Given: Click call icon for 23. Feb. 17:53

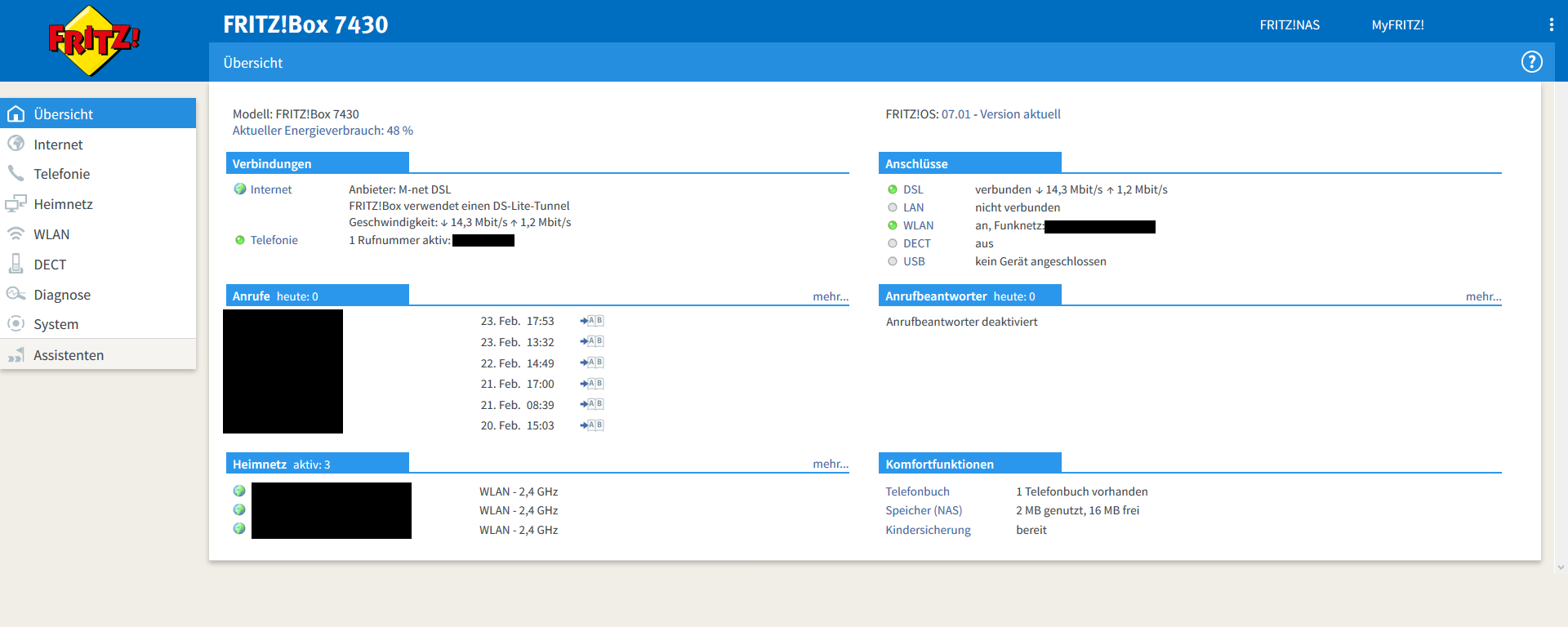Looking at the screenshot, I should coord(592,321).
